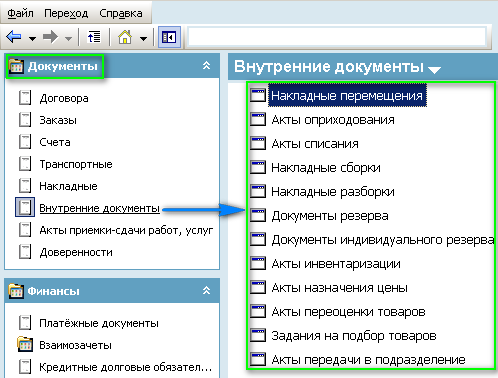Open the Back history dropdown arrow
The height and width of the screenshot is (378, 498).
[32, 39]
